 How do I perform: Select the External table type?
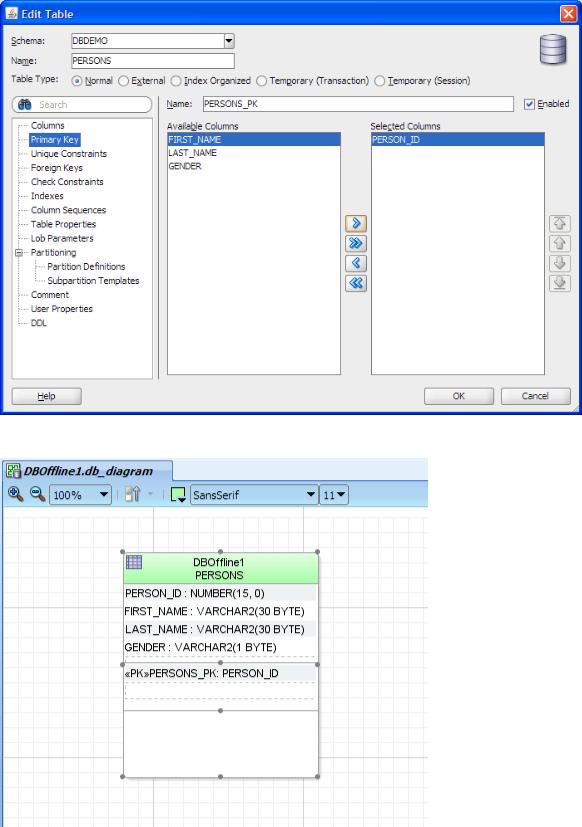(x=123, y=81)
